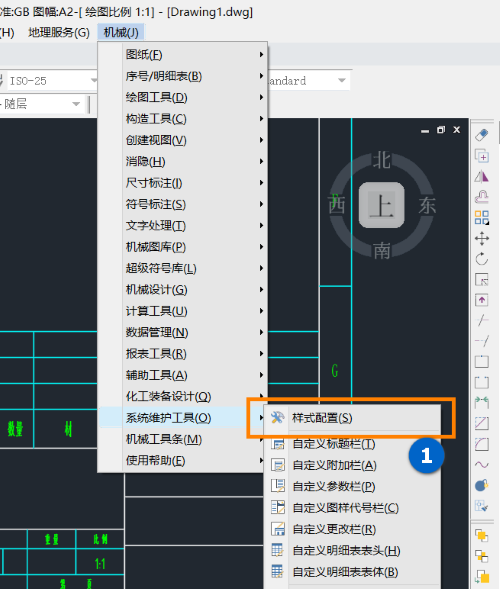
Task: Select the Stretch tool icon
Action: click(482, 300)
